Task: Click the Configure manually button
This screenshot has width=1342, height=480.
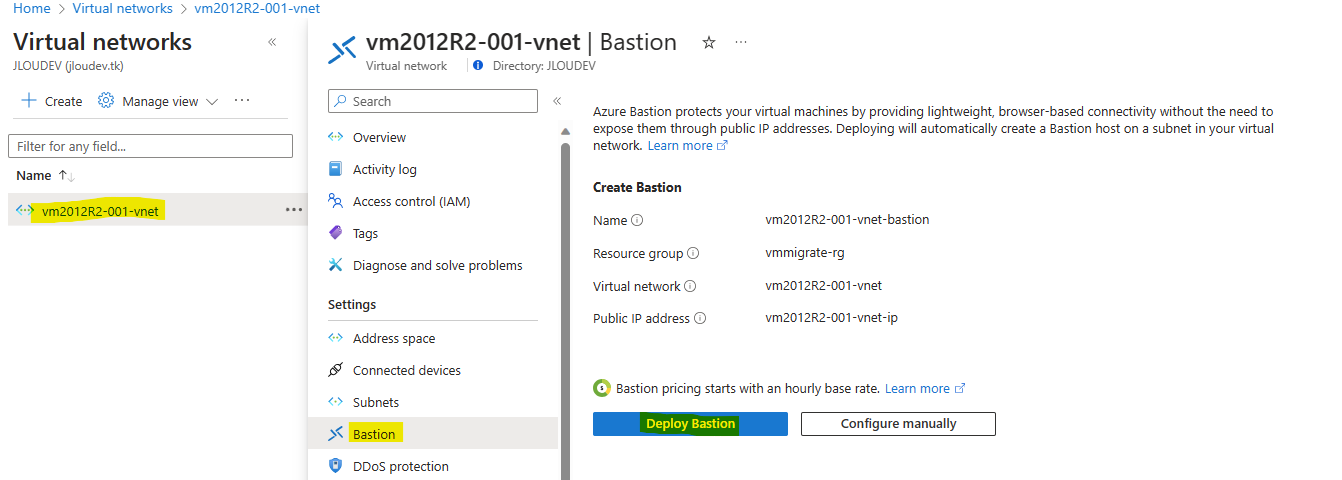Action: [x=898, y=424]
